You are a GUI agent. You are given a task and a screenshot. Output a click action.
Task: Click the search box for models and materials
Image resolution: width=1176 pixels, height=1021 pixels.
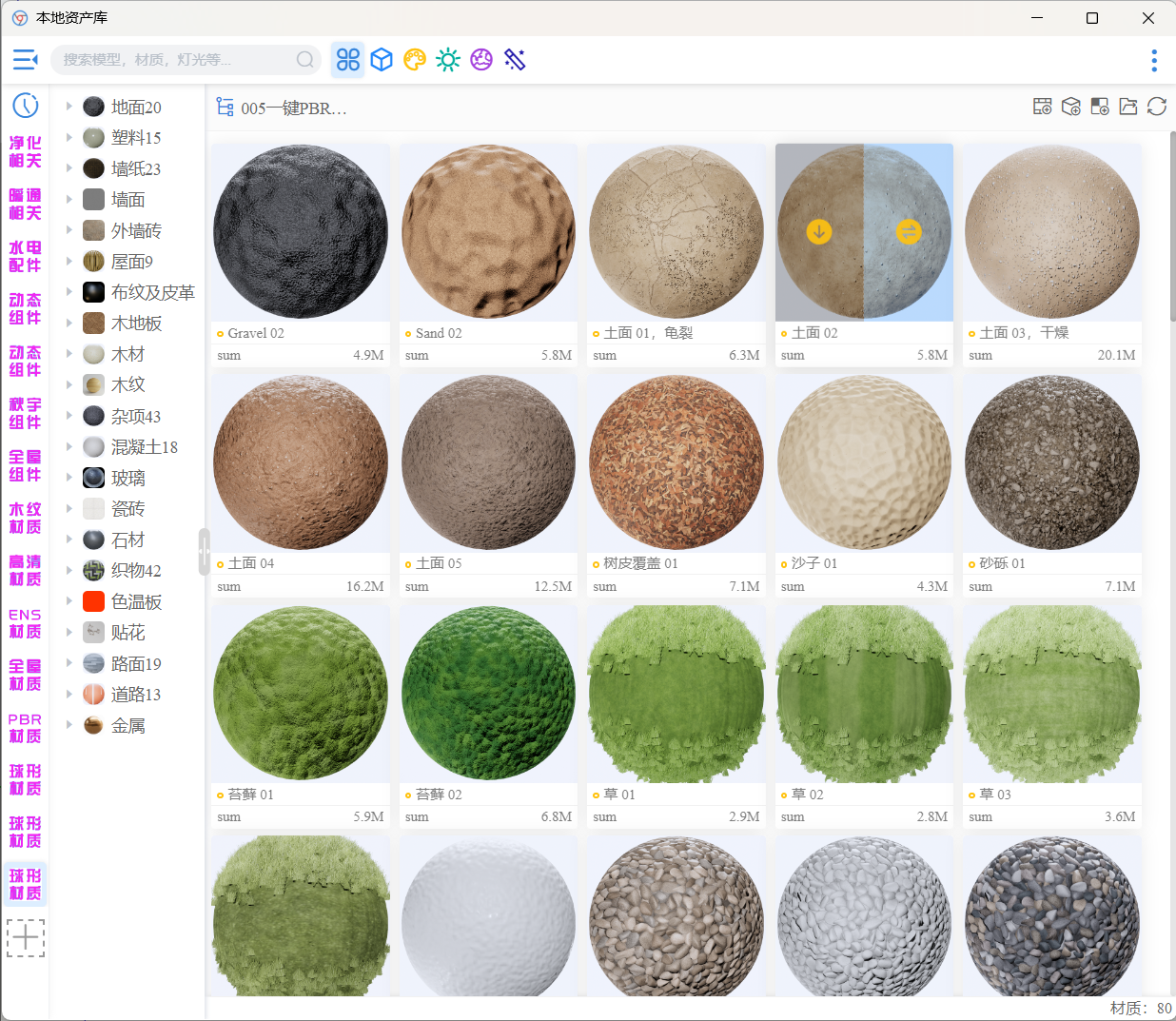[x=176, y=60]
